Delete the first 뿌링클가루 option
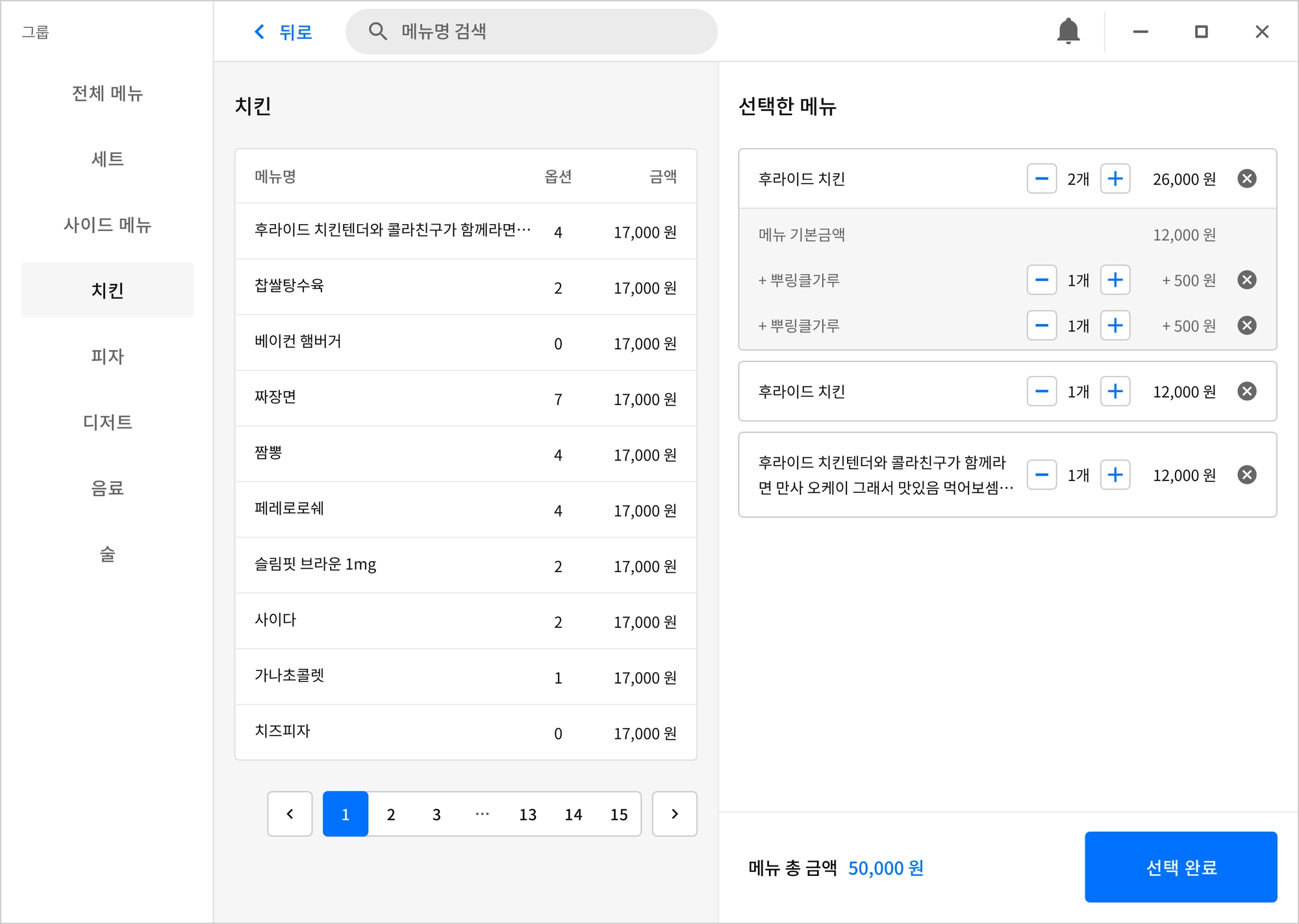This screenshot has width=1299, height=924. [1246, 280]
